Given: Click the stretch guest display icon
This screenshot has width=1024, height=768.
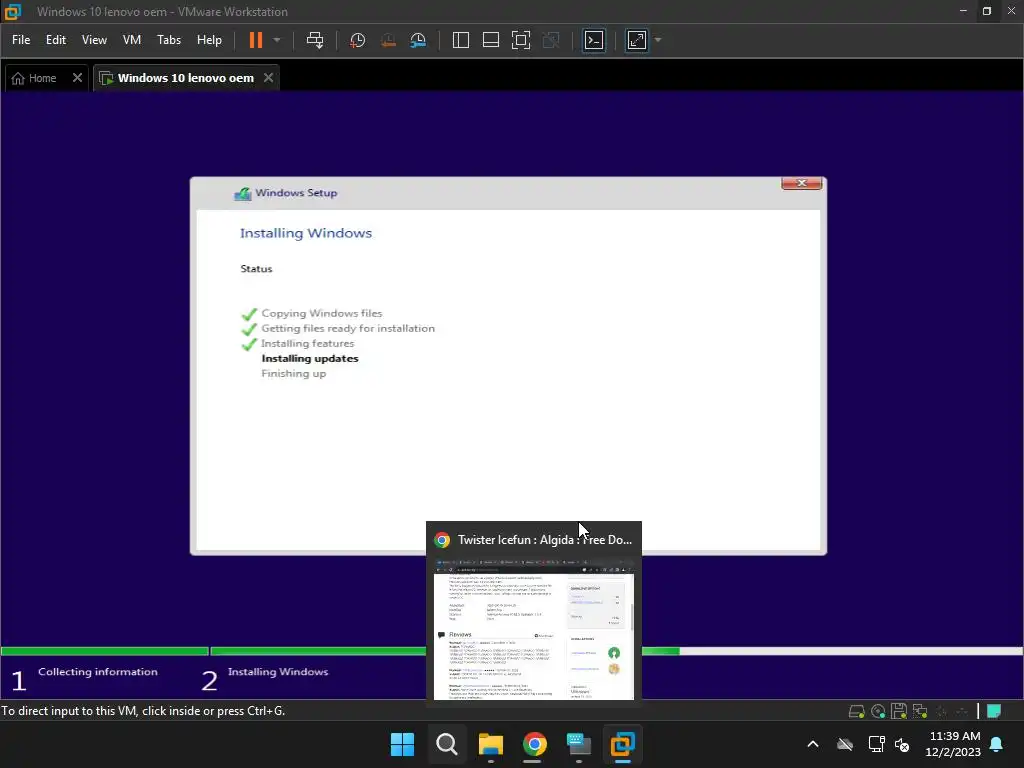Looking at the screenshot, I should [637, 40].
